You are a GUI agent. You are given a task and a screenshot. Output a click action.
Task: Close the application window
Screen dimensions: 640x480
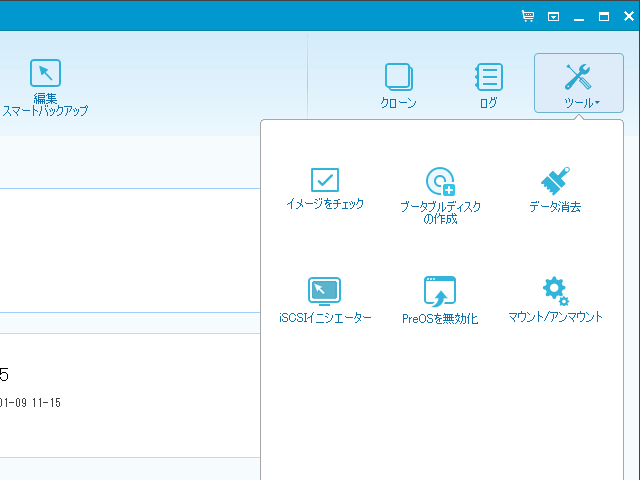tap(629, 16)
